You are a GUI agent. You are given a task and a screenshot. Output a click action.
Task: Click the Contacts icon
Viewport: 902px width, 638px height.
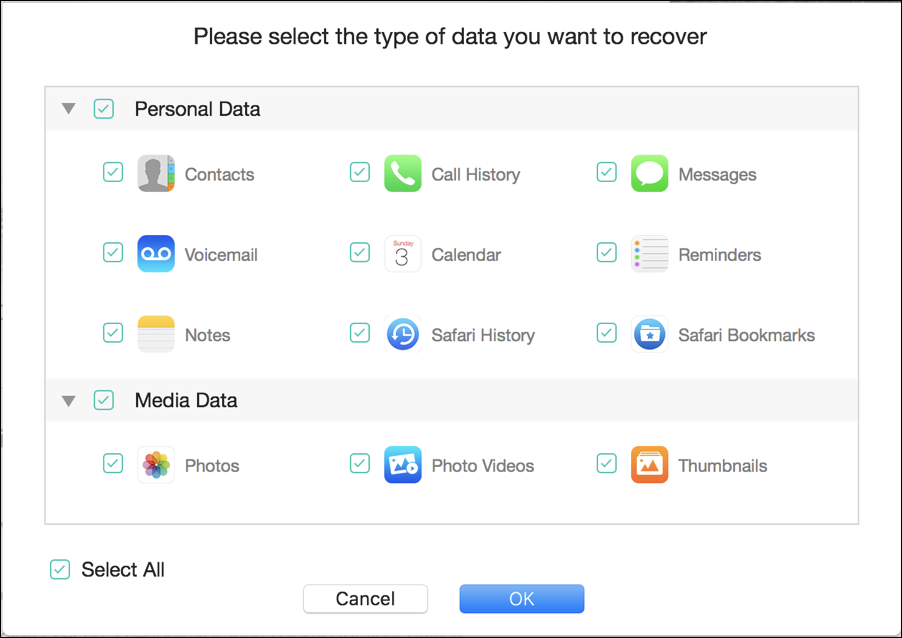[156, 174]
